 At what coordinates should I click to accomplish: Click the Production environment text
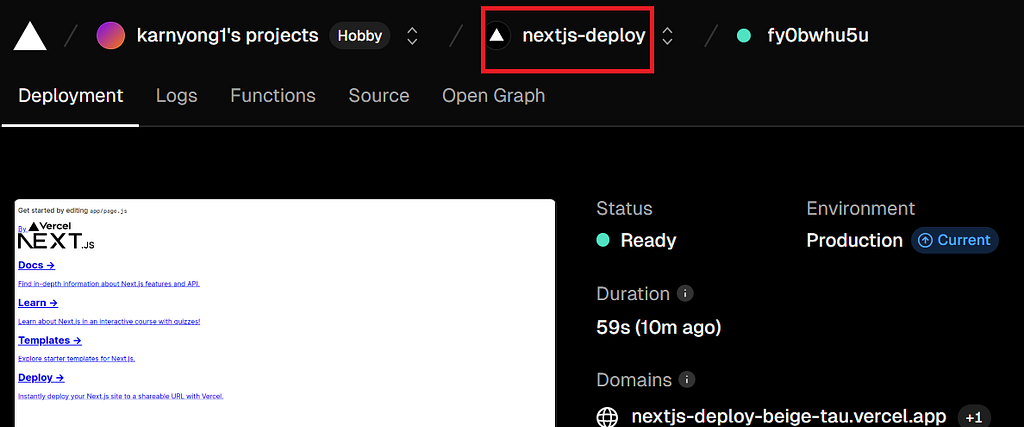(x=854, y=240)
